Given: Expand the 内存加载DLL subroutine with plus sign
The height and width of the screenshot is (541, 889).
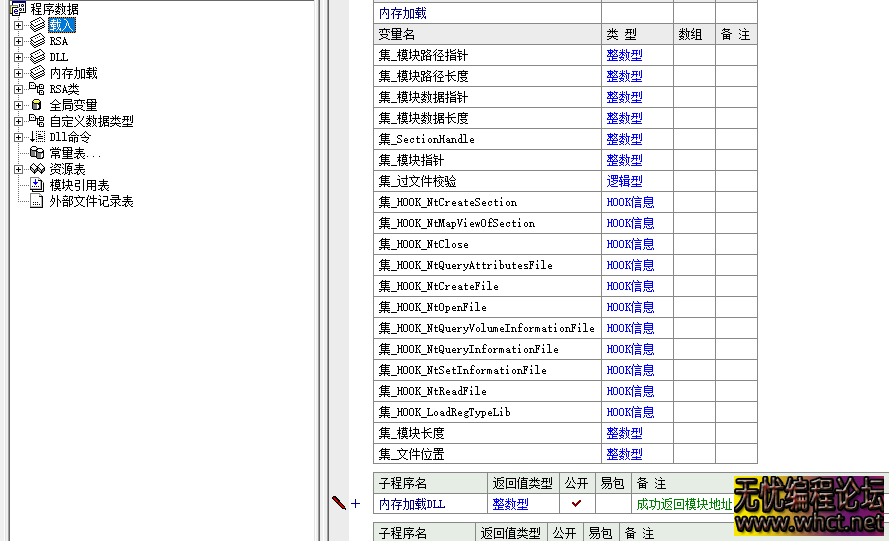Looking at the screenshot, I should 355,504.
